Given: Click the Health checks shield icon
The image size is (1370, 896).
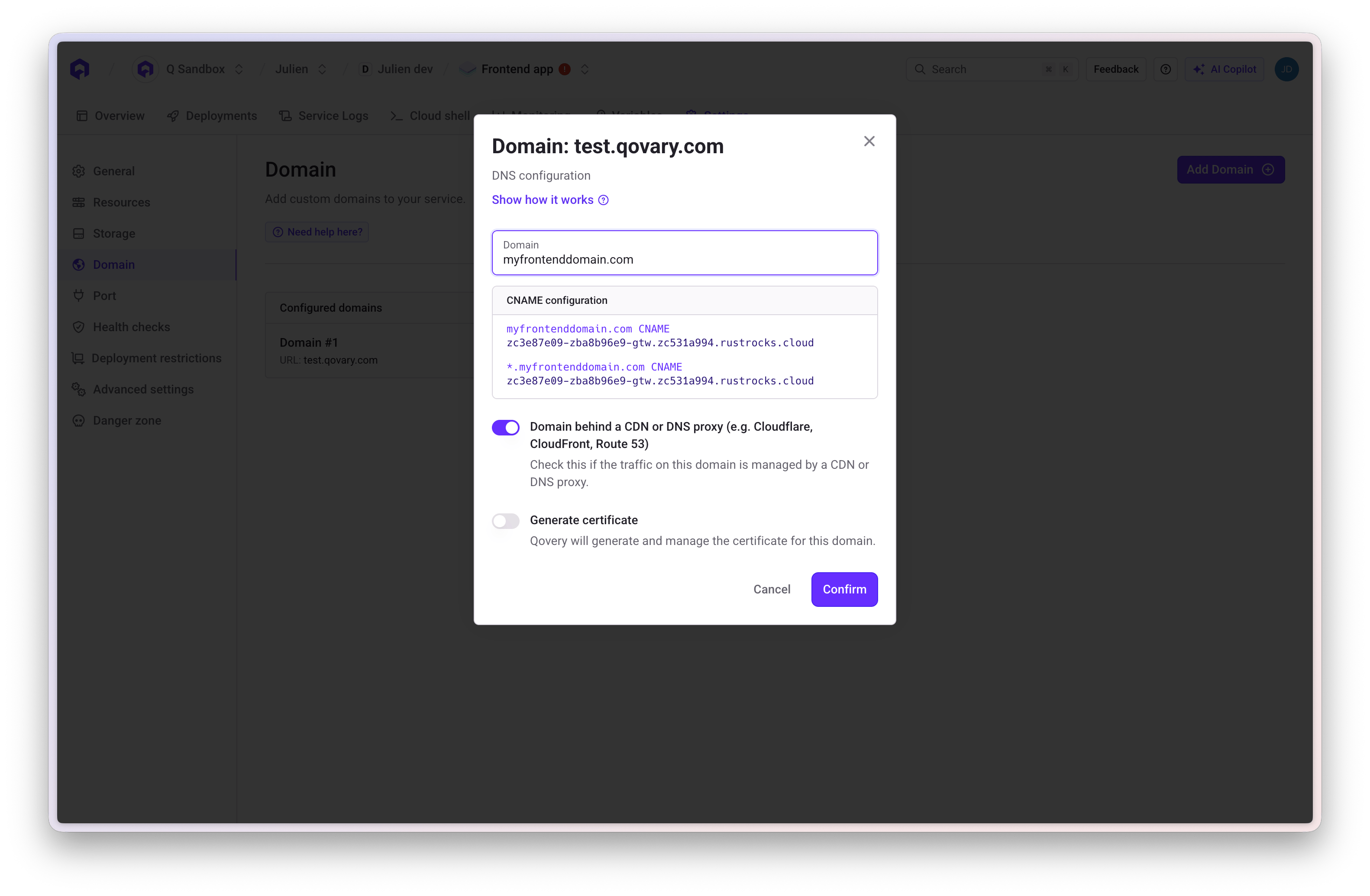Looking at the screenshot, I should point(79,326).
